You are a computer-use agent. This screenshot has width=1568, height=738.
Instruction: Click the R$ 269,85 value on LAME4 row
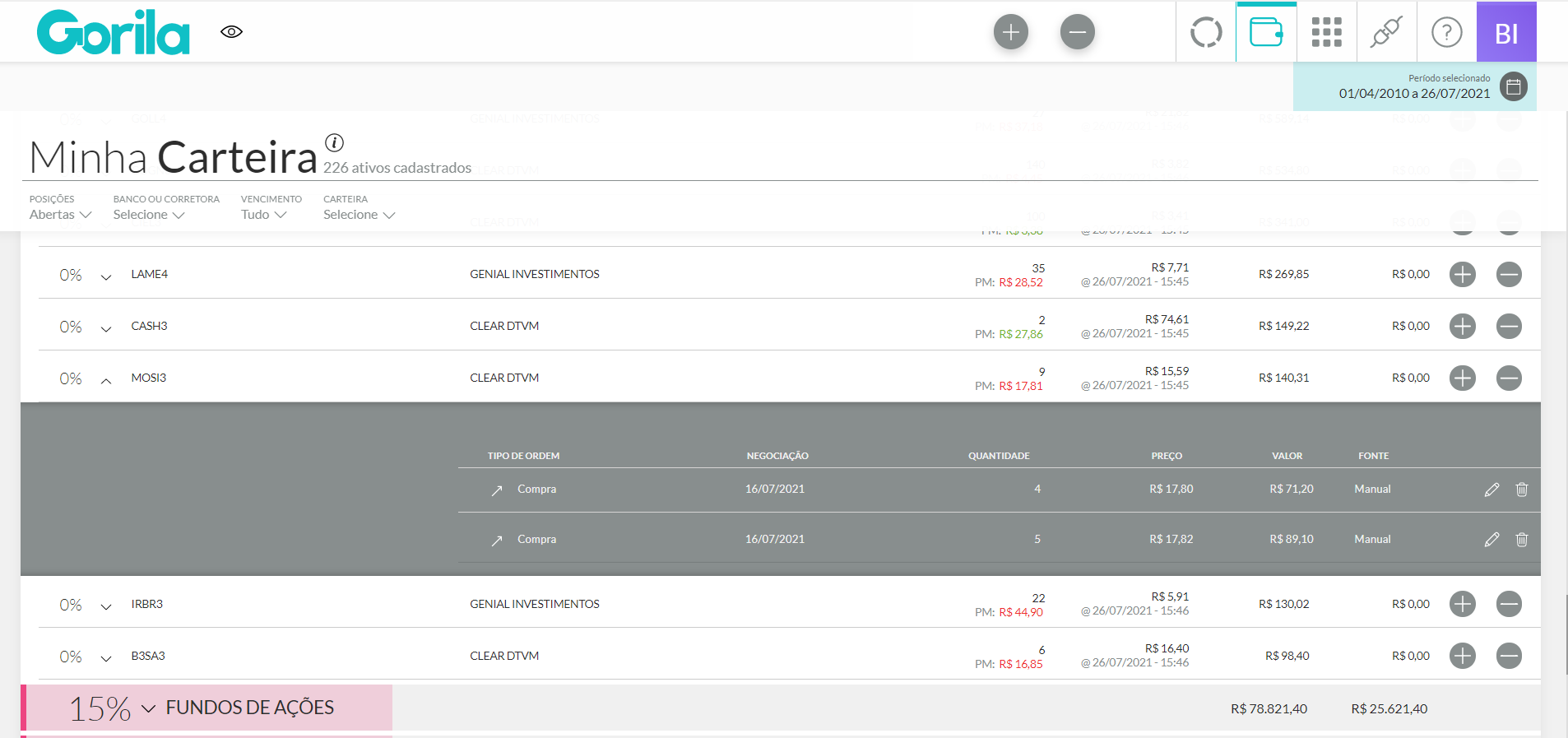click(1283, 274)
